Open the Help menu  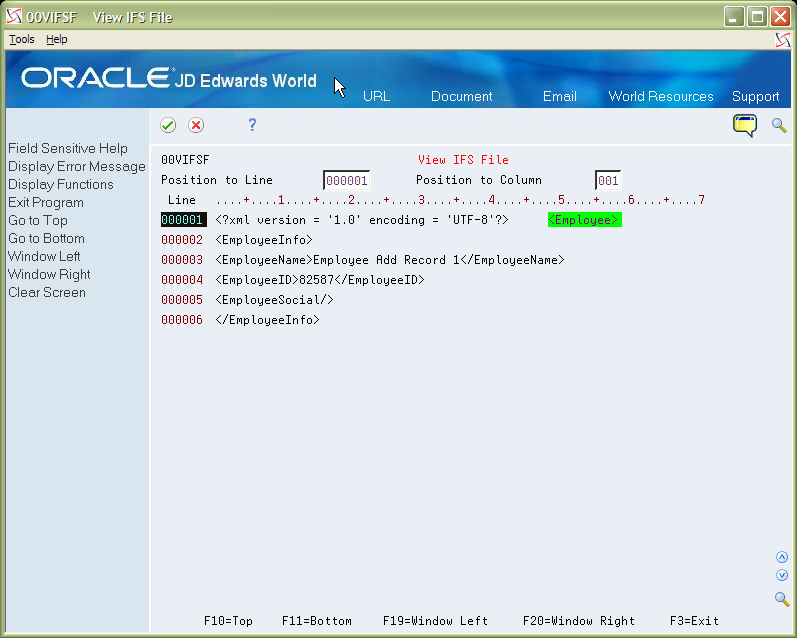(56, 39)
